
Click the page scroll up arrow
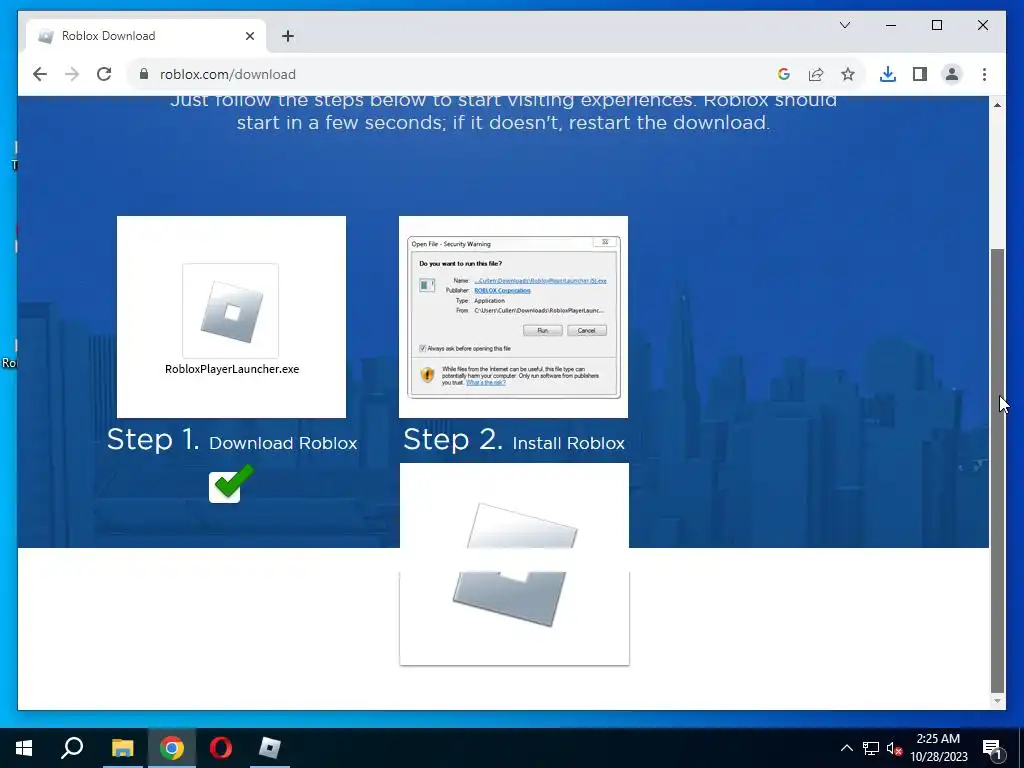[997, 104]
